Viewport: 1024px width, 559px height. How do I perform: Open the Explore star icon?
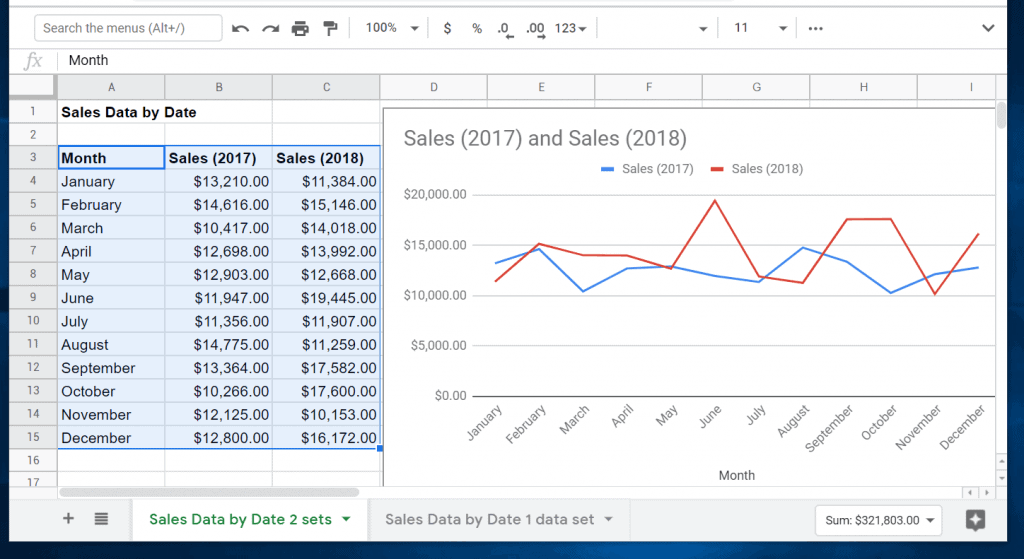pos(975,520)
